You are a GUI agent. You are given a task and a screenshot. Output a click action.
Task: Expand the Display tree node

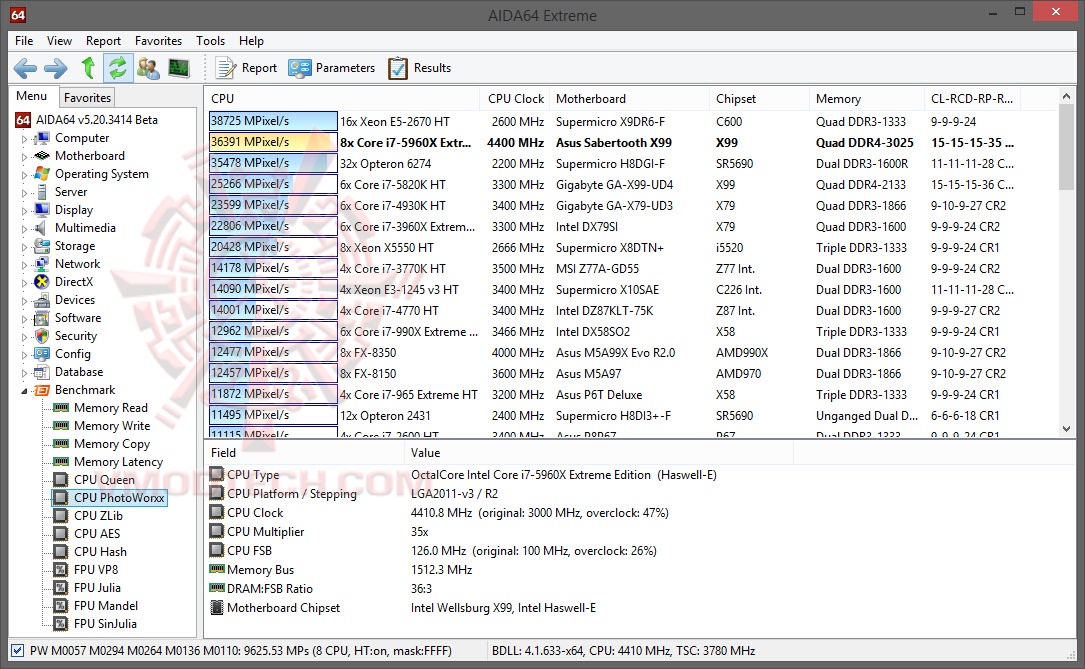pos(25,211)
